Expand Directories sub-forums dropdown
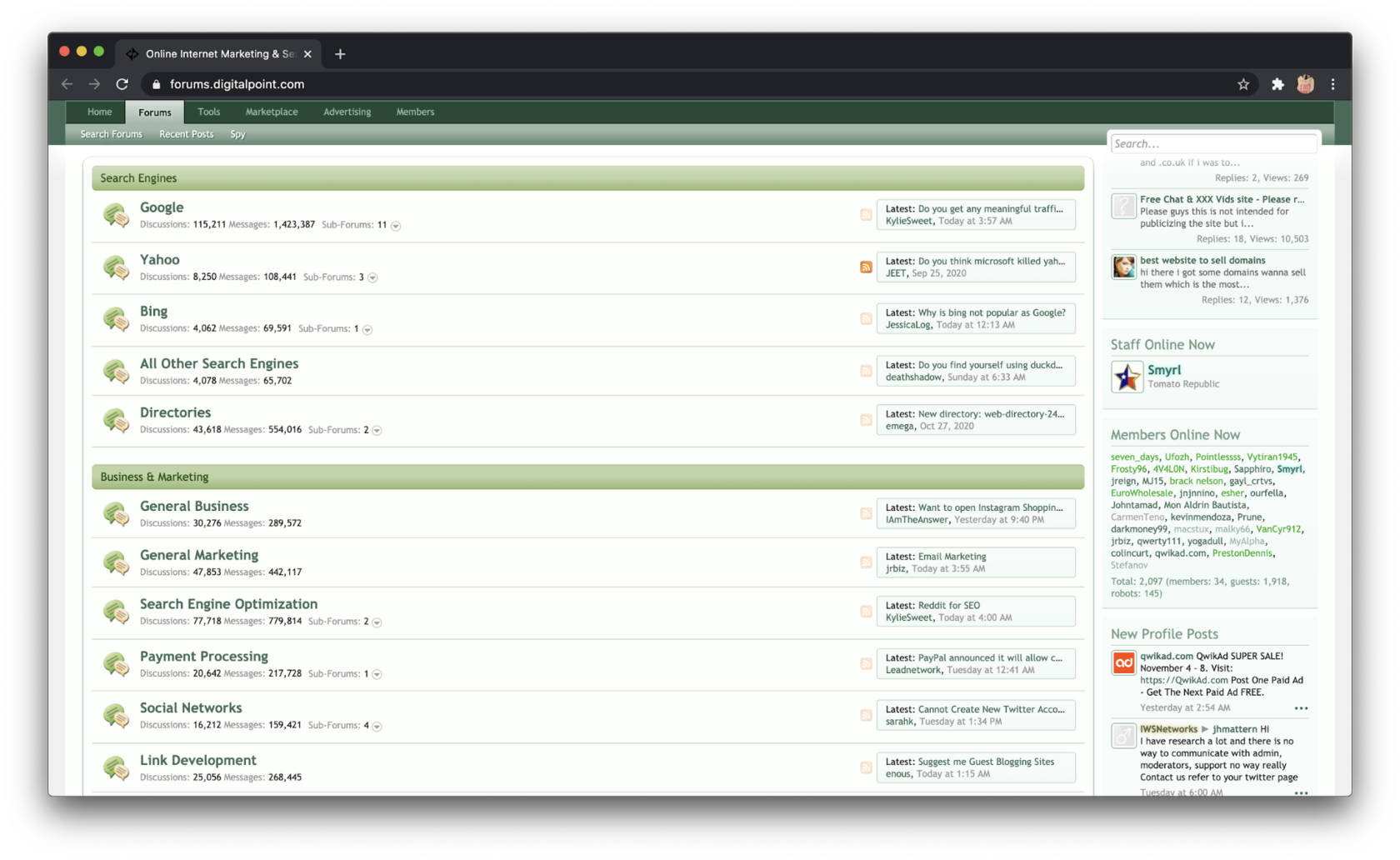This screenshot has width=1400, height=860. pyautogui.click(x=377, y=431)
